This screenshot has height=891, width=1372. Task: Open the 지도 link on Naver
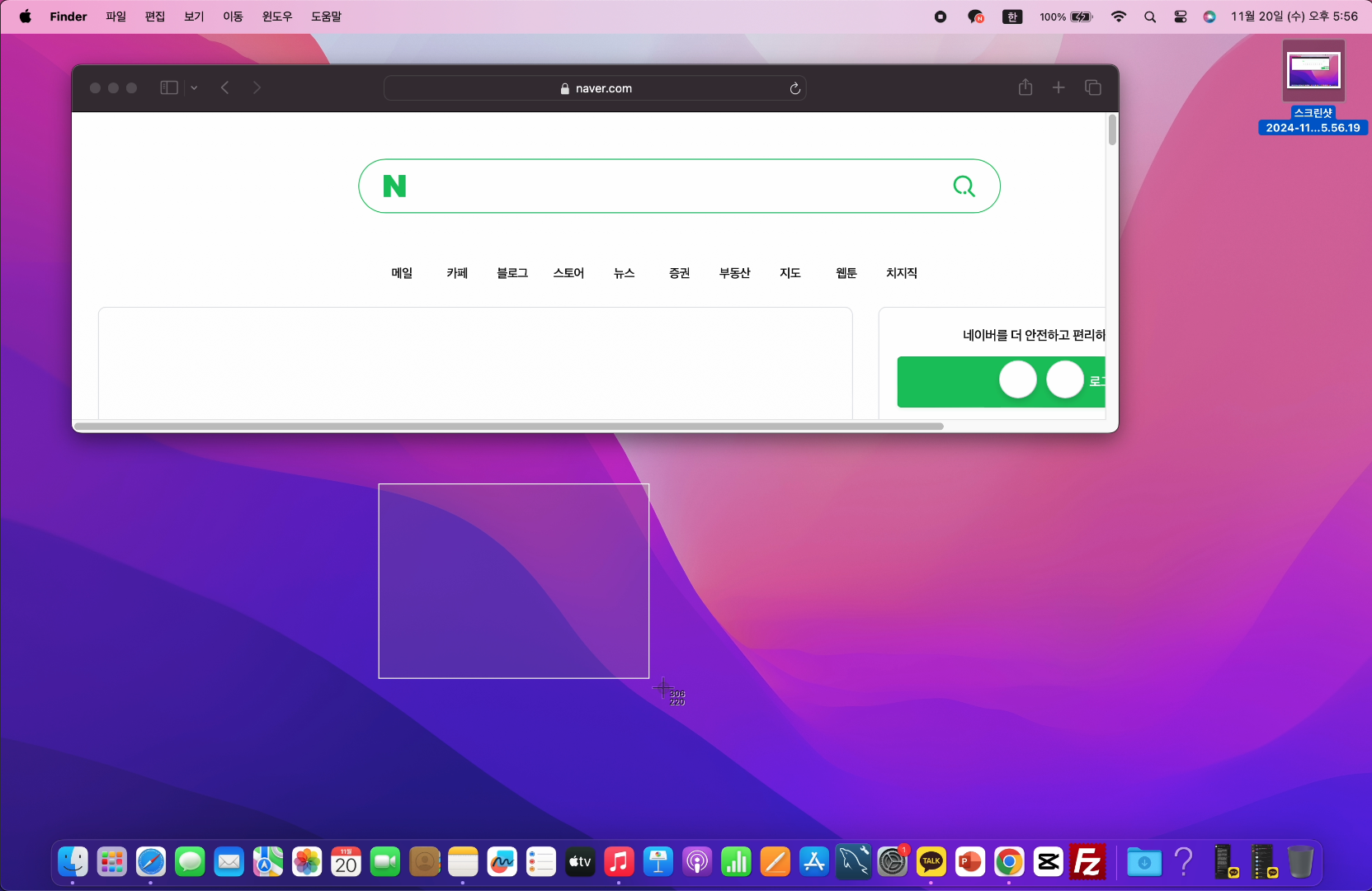pos(790,273)
